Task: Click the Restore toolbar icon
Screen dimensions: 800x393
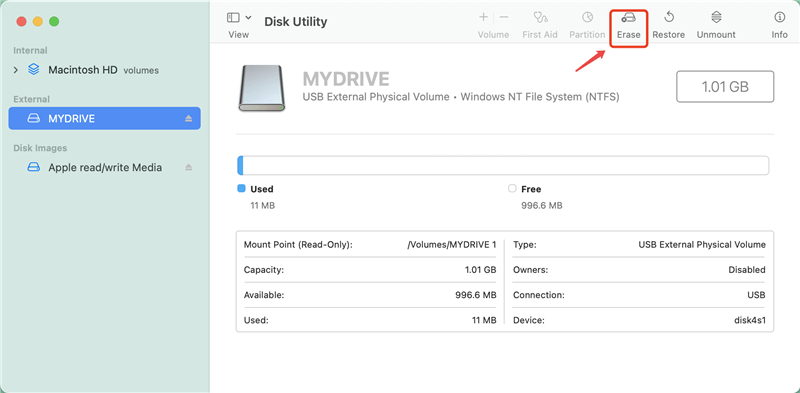Action: coord(669,18)
